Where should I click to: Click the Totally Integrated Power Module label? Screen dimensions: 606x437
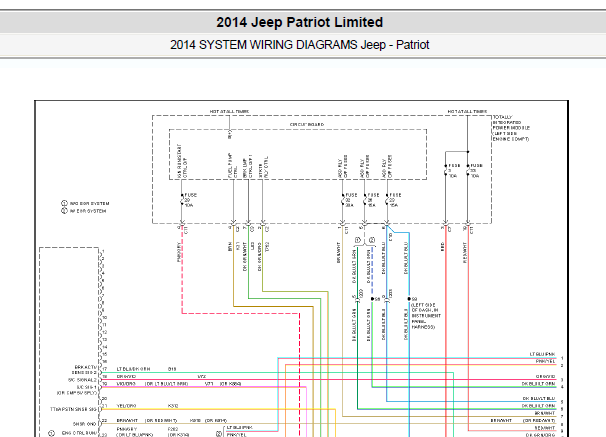[x=511, y=128]
